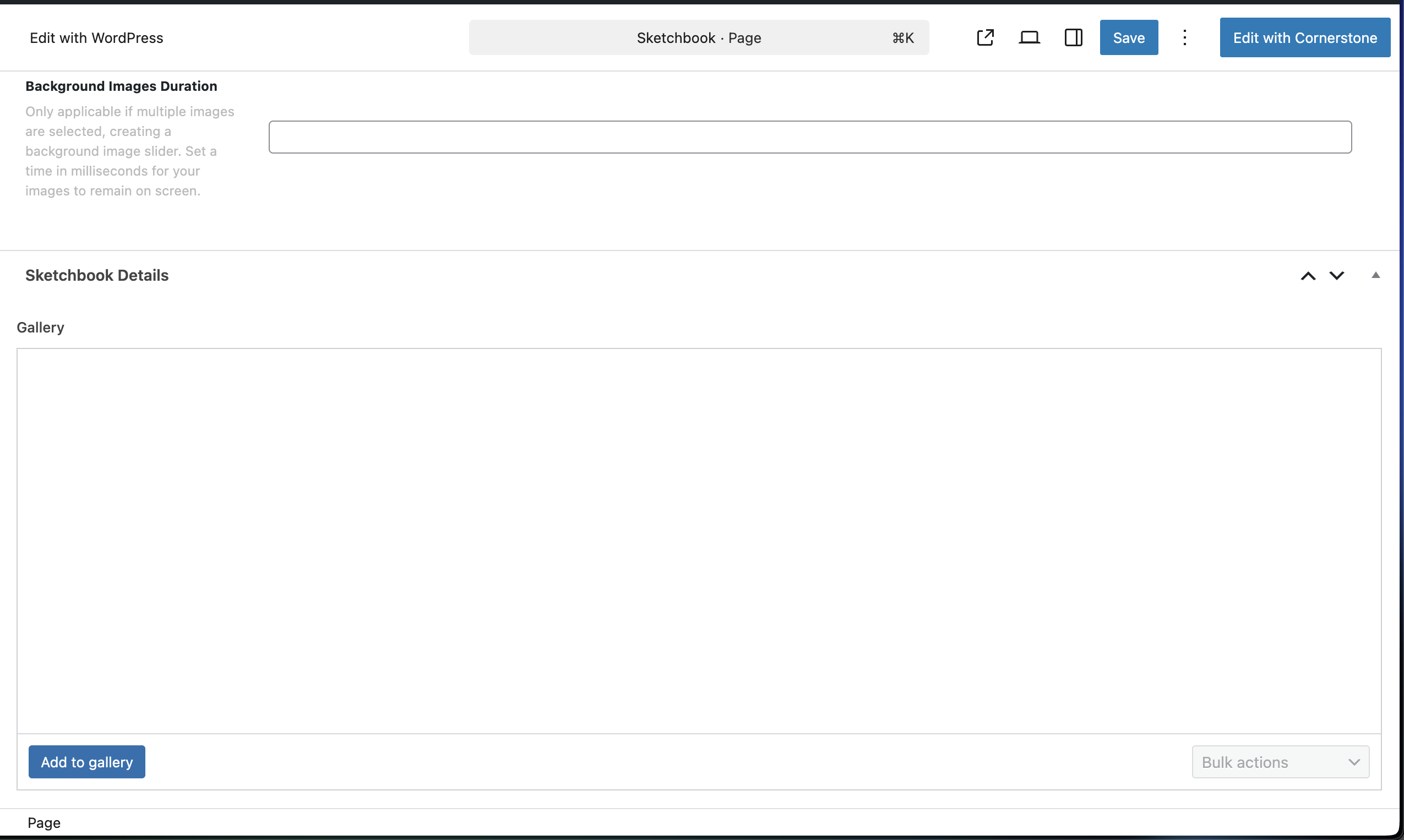
Task: Click the ⌘K command palette shortcut
Action: 902,38
